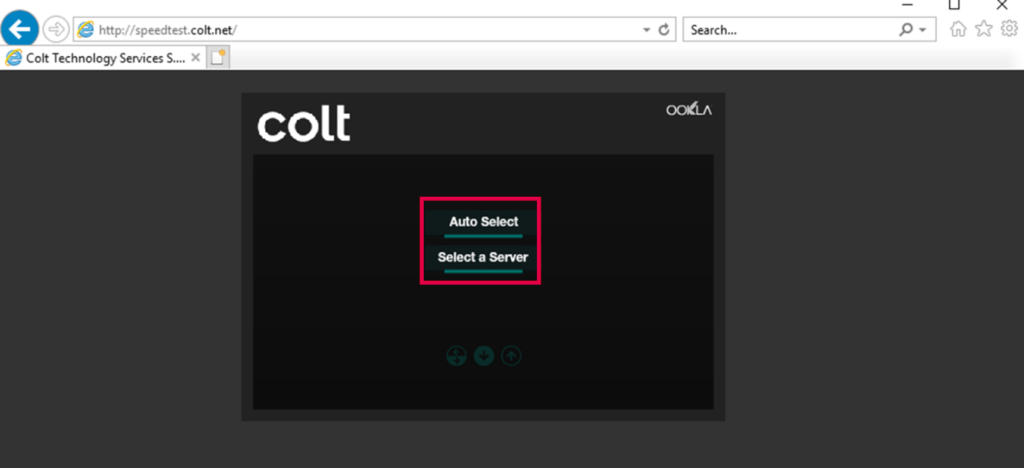Open a new tab button
The width and height of the screenshot is (1024, 468).
click(x=218, y=57)
